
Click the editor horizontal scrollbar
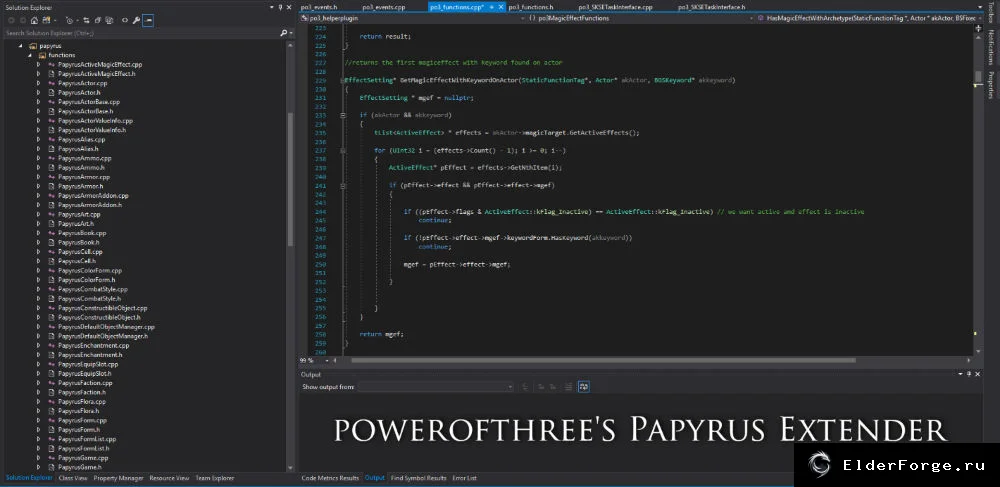coord(603,360)
